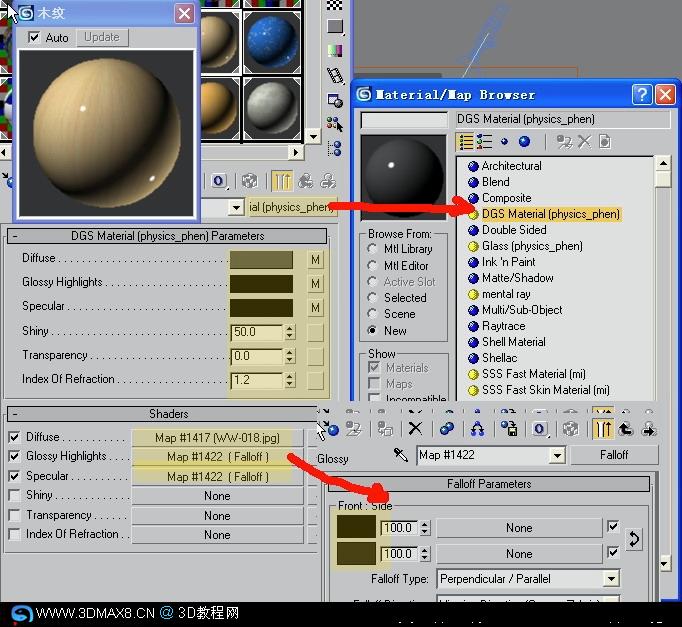Click the Make Material Copy icon
The height and width of the screenshot is (627, 682).
point(447,429)
